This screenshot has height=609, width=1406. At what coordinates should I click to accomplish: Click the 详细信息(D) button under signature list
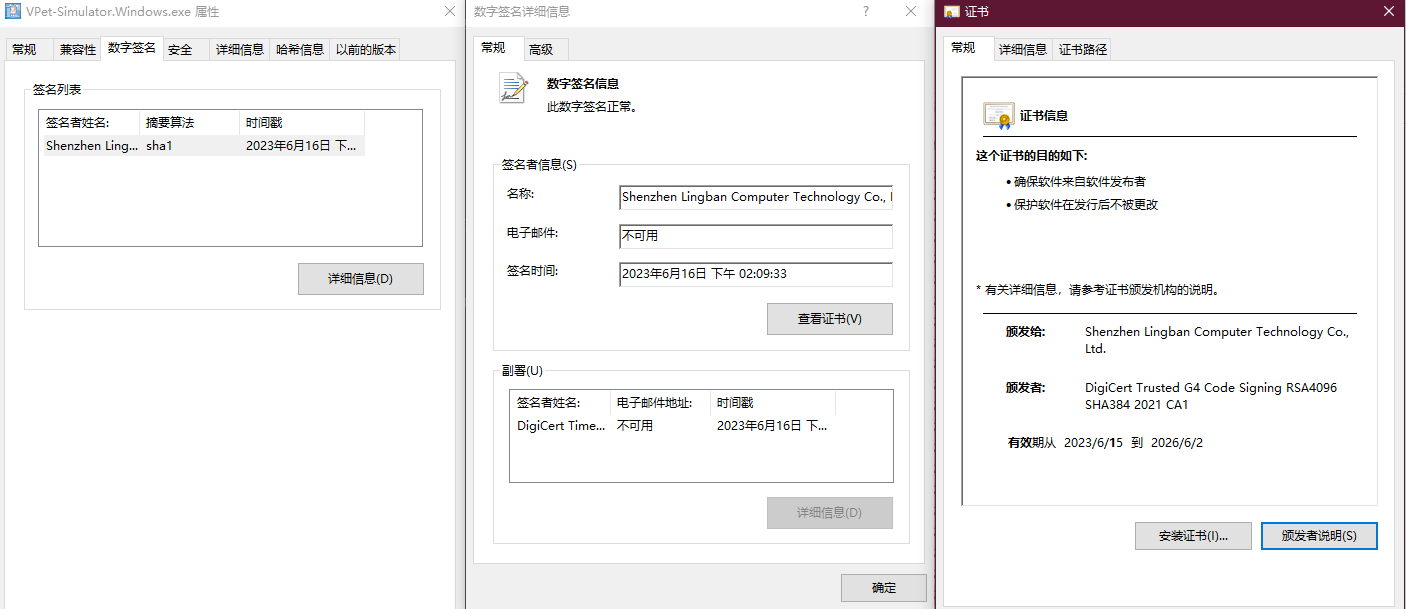pos(360,279)
